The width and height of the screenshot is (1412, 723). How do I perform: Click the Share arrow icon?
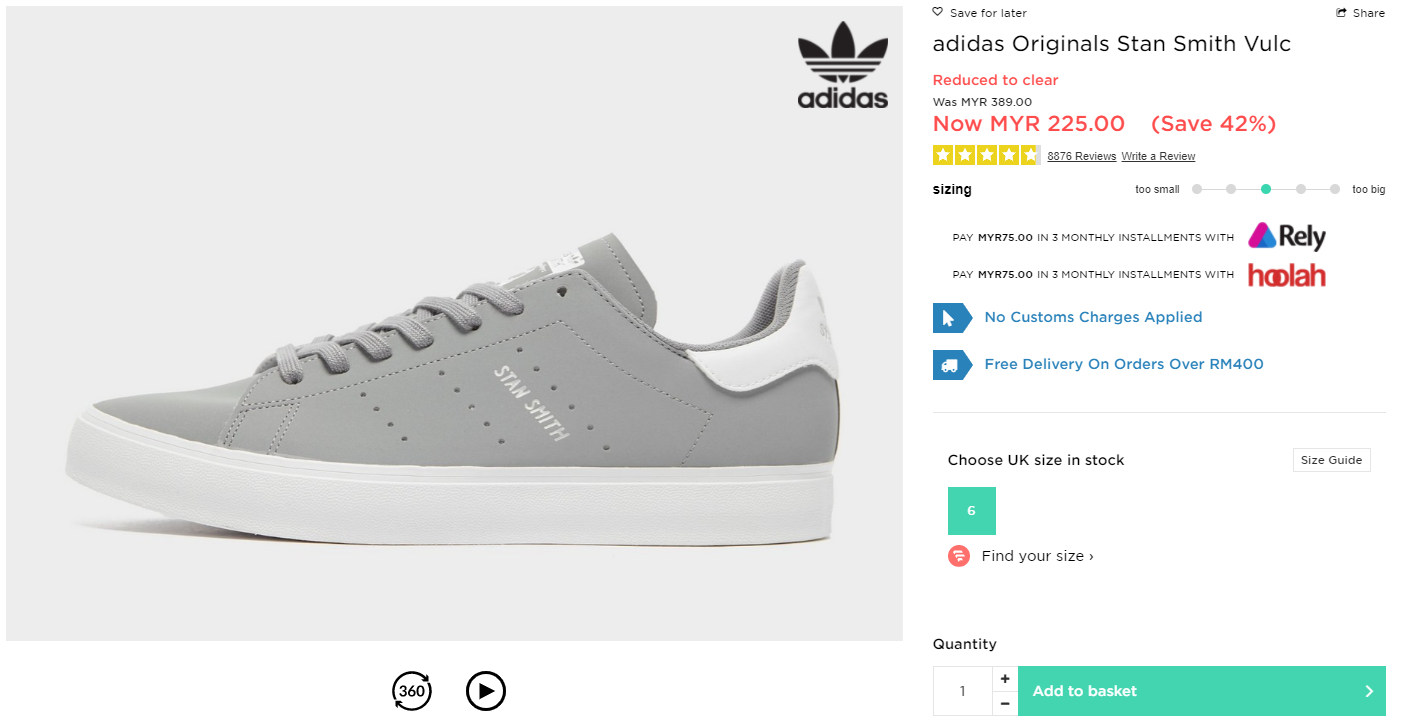[x=1342, y=13]
